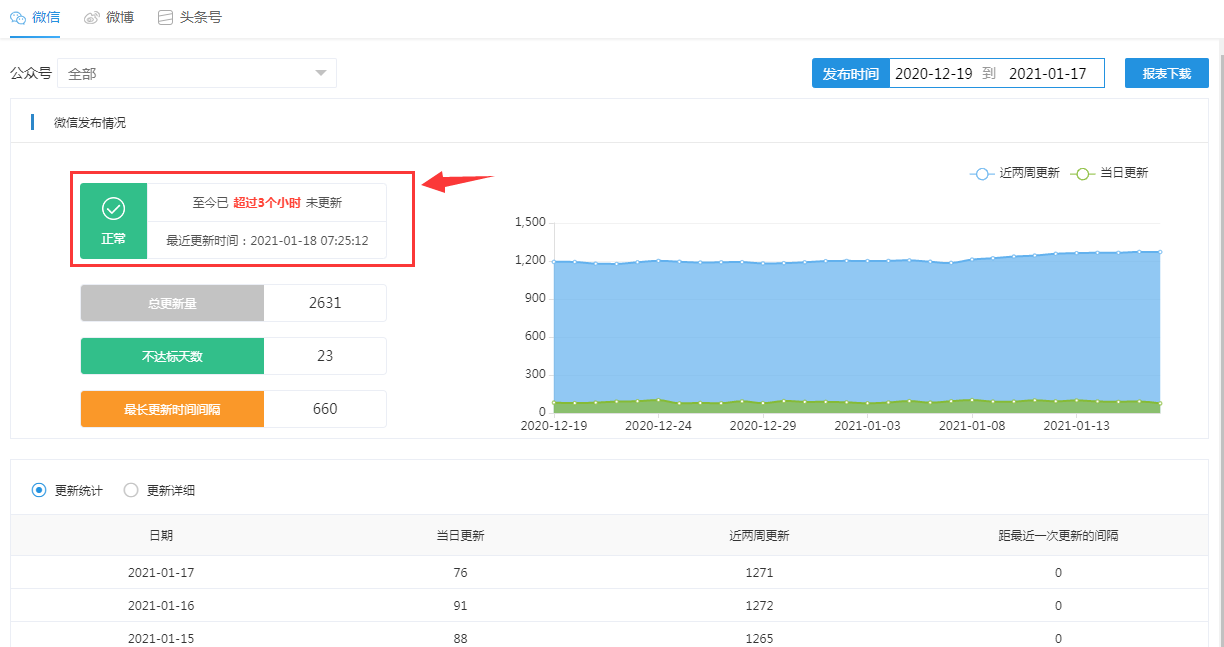Screen dimensions: 1224x647
Task: Click the 发布时间 label button
Action: click(850, 73)
